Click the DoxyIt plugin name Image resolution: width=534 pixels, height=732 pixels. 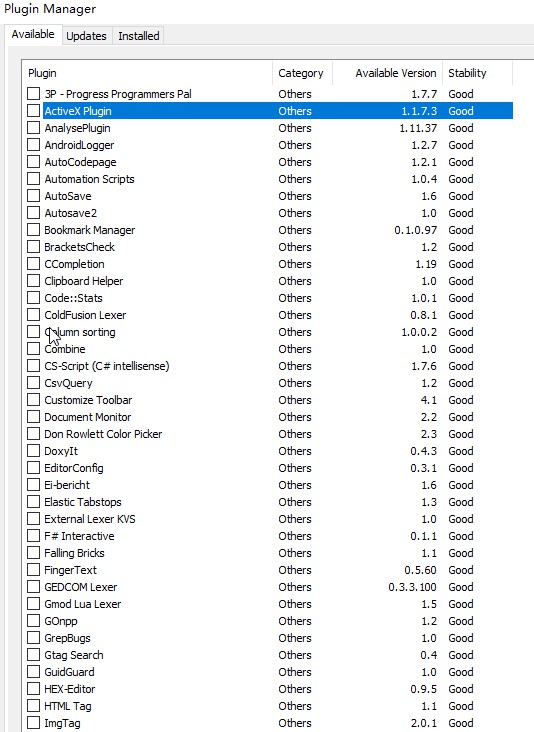tap(61, 451)
